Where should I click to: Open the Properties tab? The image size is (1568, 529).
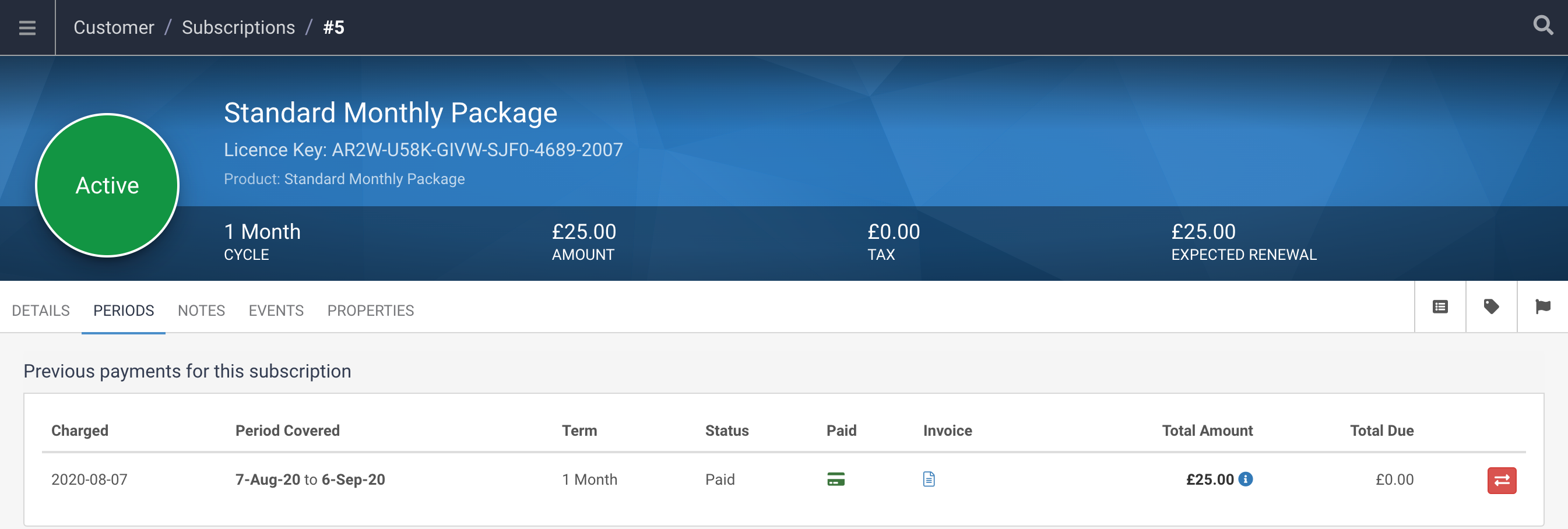click(371, 311)
